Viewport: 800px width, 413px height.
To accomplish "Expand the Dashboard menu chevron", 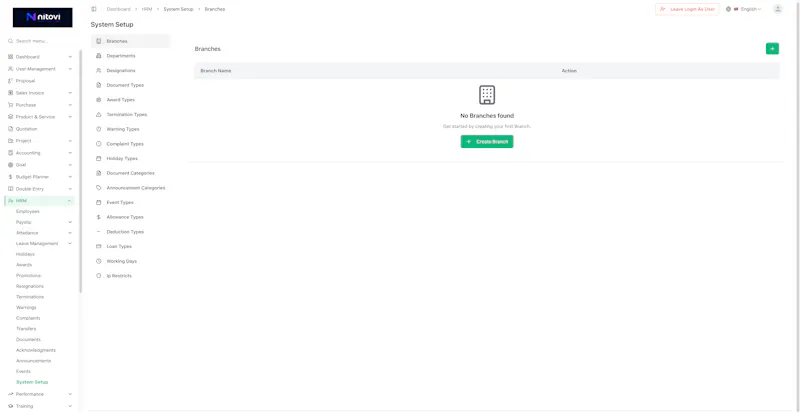I will coord(70,57).
